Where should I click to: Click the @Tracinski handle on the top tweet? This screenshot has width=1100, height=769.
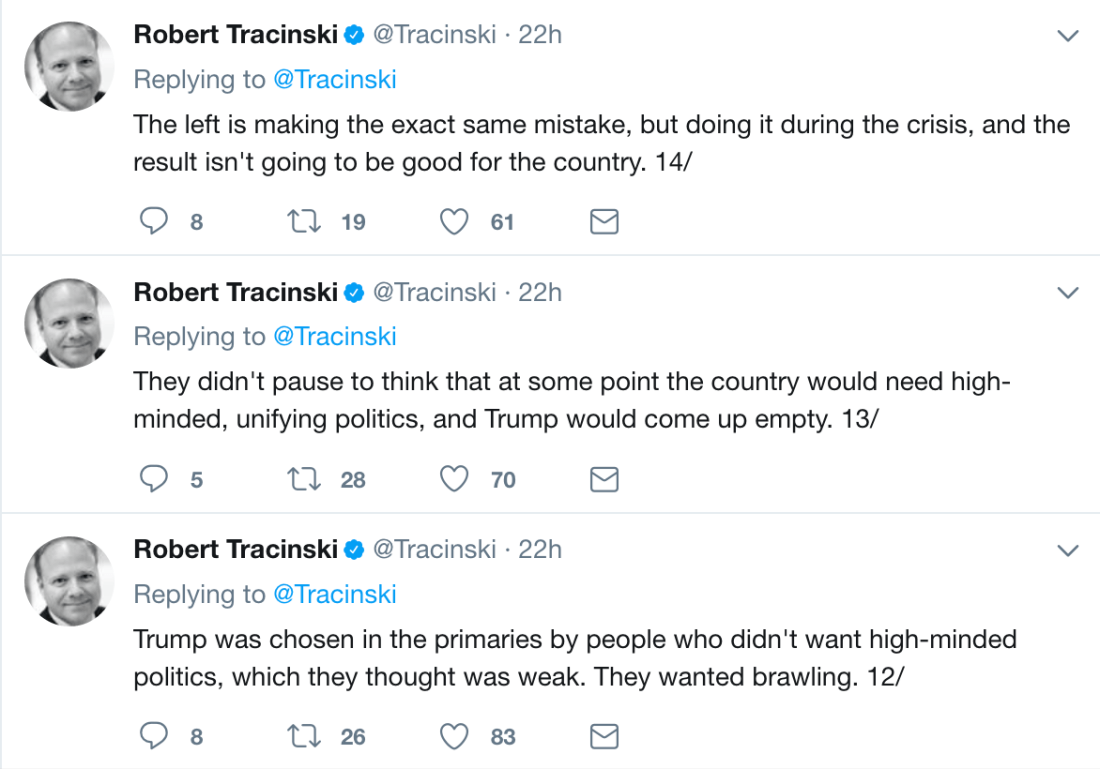(435, 33)
